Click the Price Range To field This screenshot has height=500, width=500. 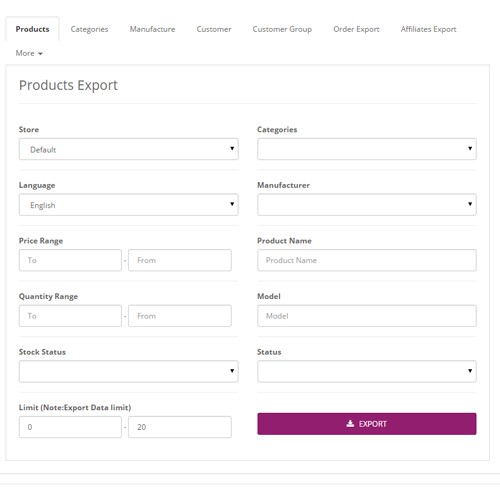[70, 260]
